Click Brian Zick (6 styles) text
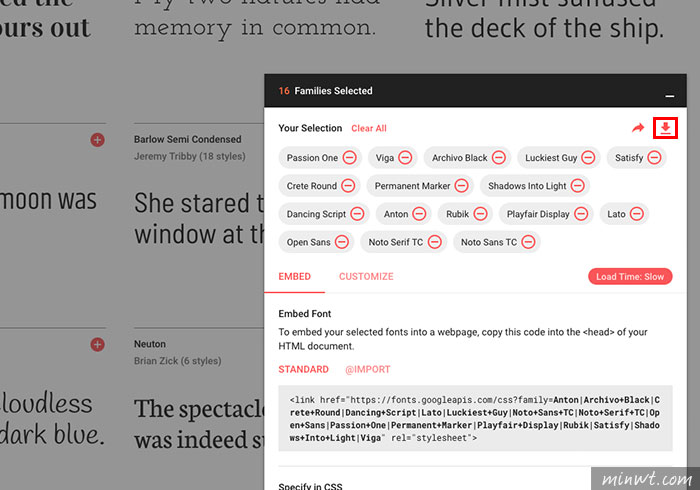The height and width of the screenshot is (490, 700). coord(178,361)
